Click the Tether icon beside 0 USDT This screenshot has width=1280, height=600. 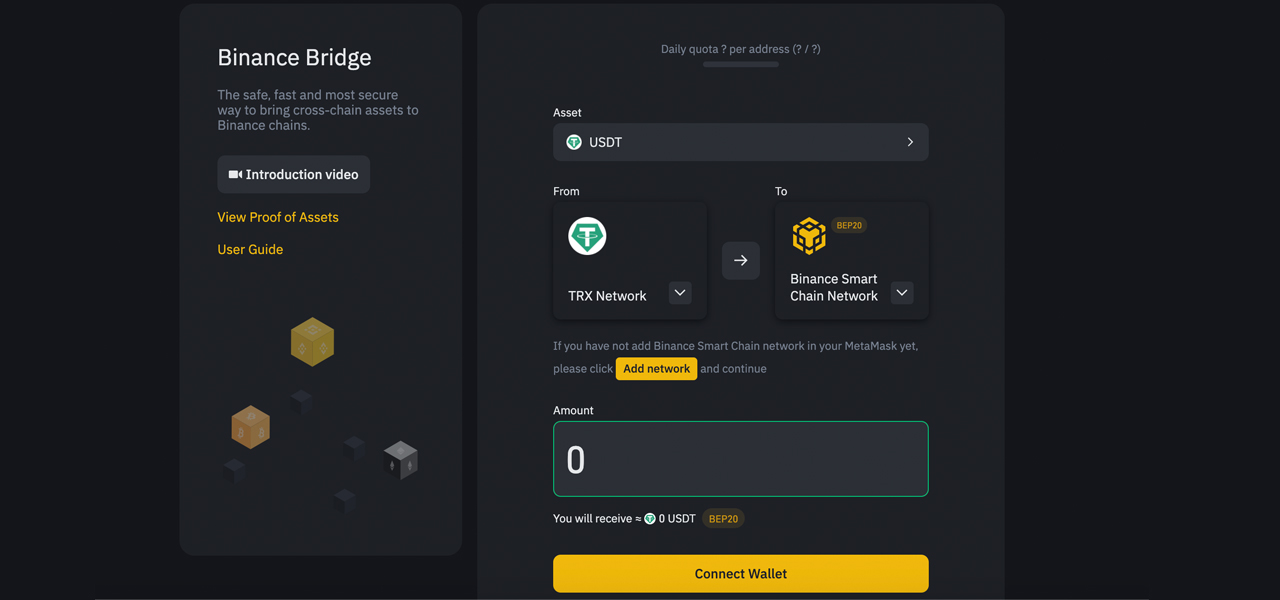pyautogui.click(x=650, y=519)
